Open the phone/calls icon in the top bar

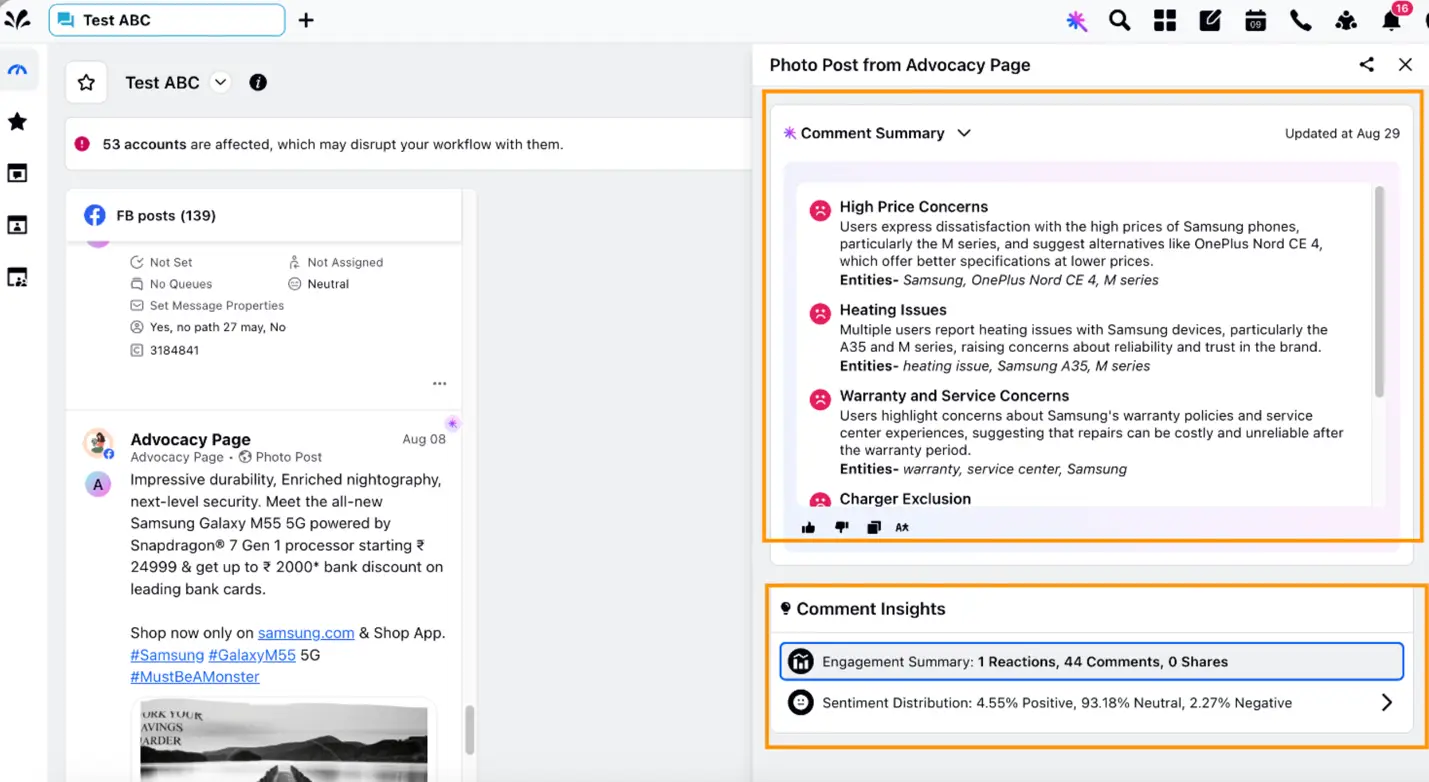pos(1300,19)
